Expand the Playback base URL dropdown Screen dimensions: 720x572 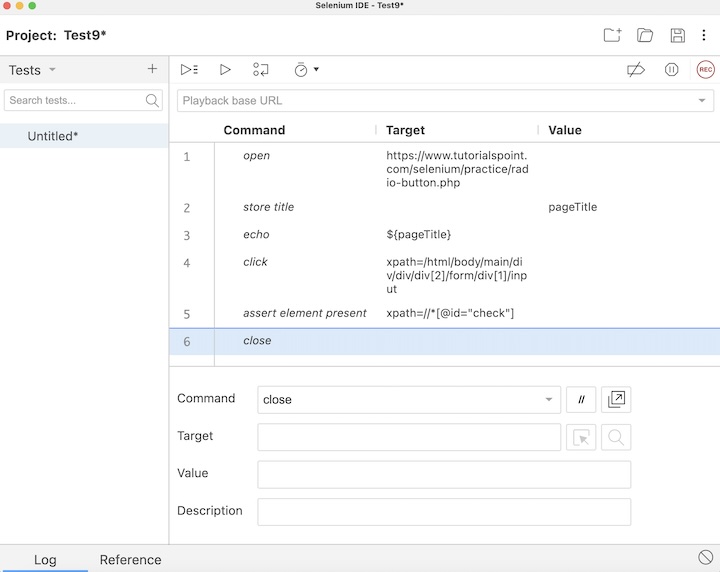pyautogui.click(x=701, y=101)
